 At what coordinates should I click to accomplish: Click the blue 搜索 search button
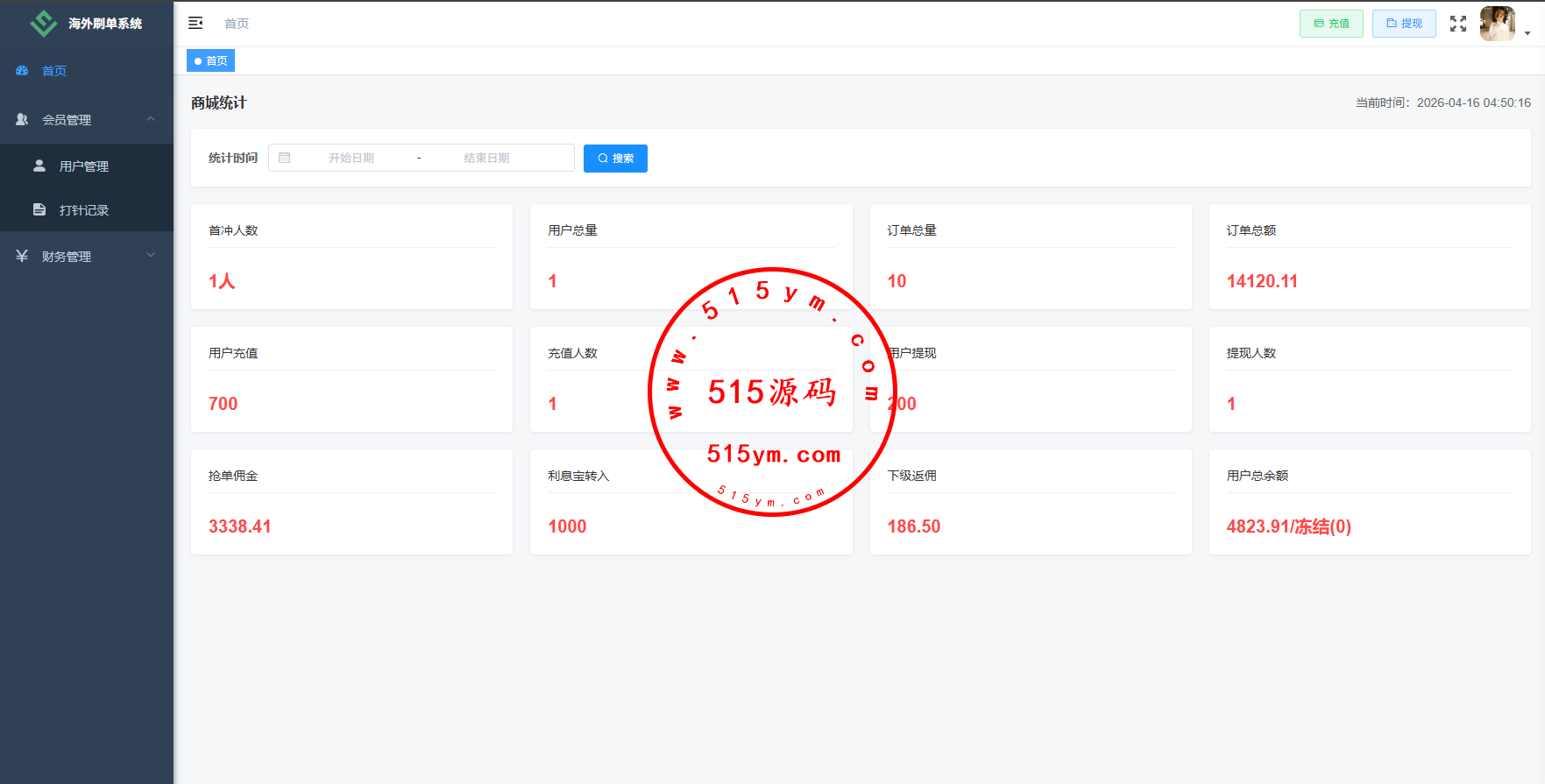pyautogui.click(x=615, y=159)
